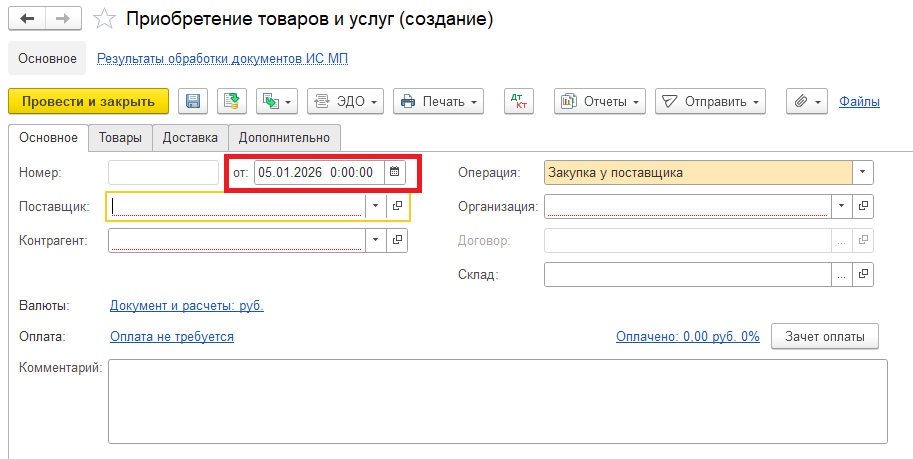
Task: Open the Организация record with open icon
Action: coord(864,206)
